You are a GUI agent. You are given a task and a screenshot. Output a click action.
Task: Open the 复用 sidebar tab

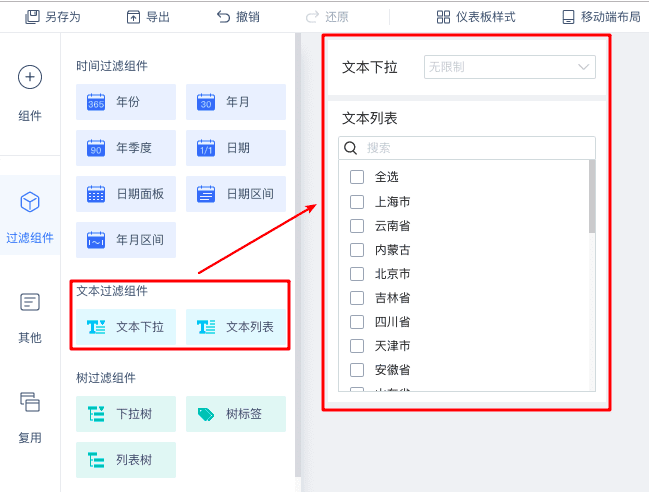(30, 418)
